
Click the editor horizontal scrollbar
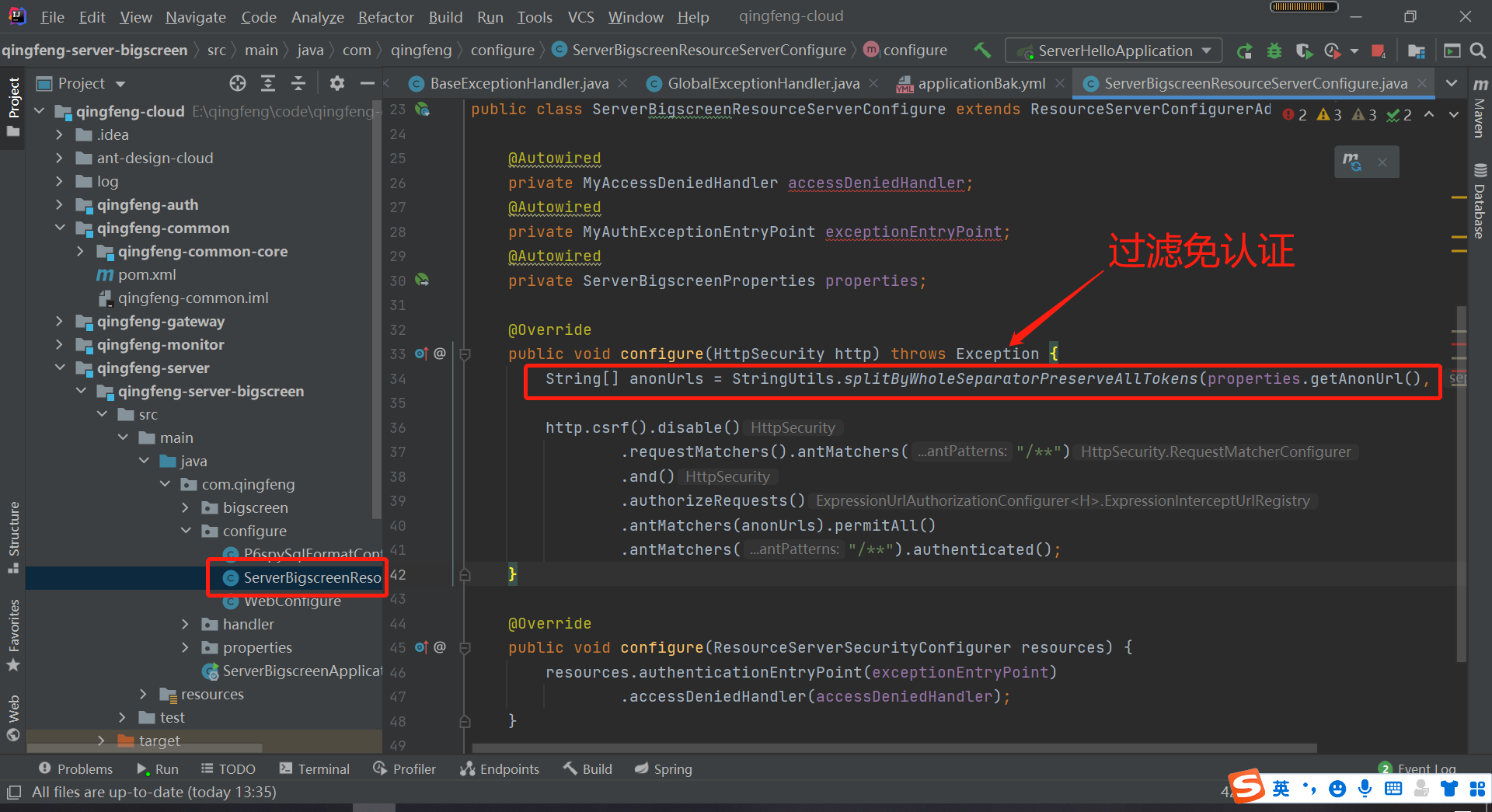[x=894, y=748]
